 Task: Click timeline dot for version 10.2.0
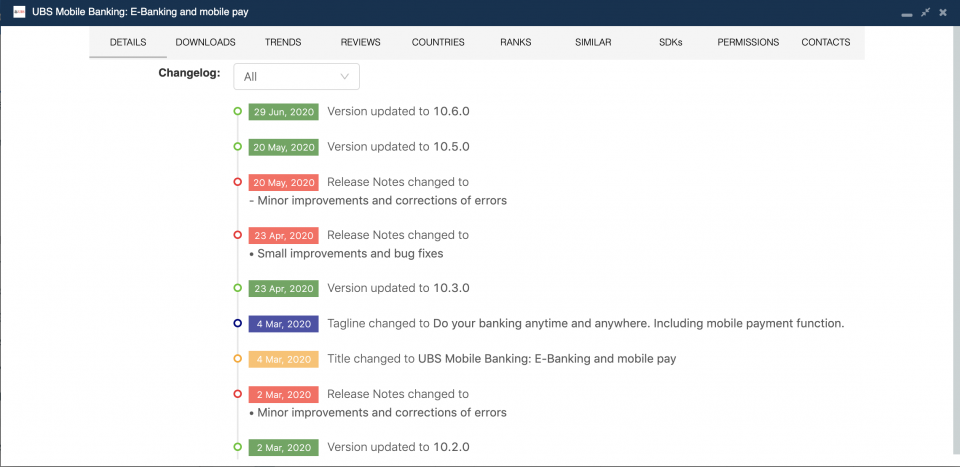click(x=238, y=447)
